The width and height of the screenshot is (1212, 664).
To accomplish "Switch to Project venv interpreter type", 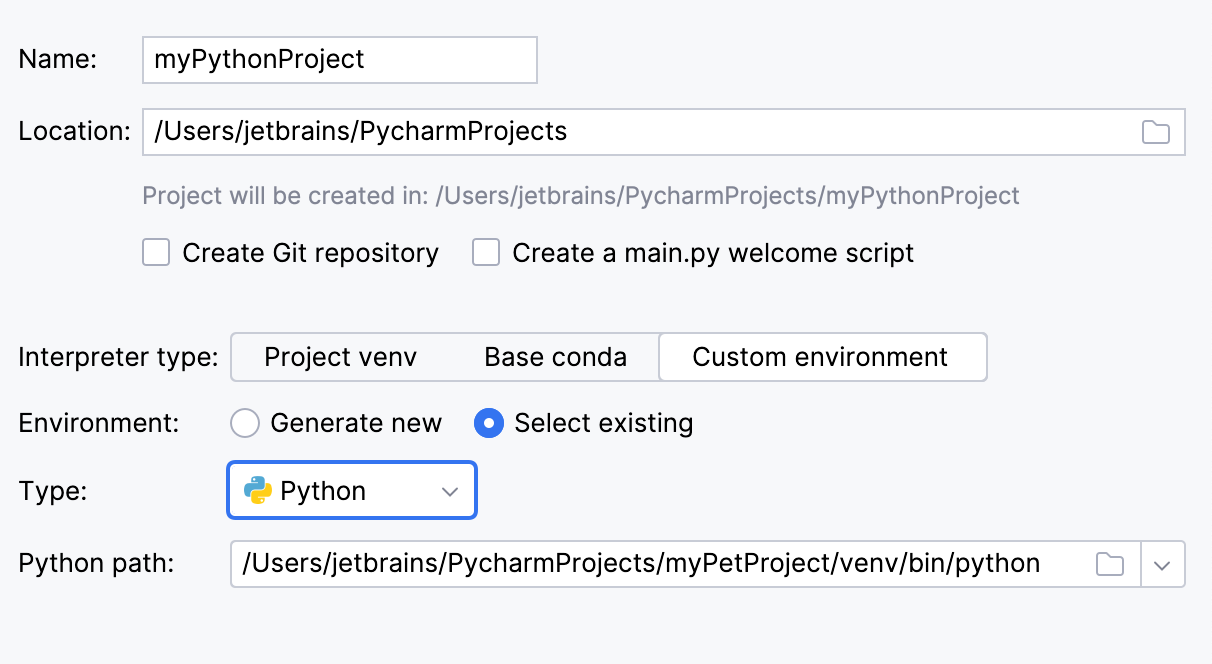I will coord(340,357).
